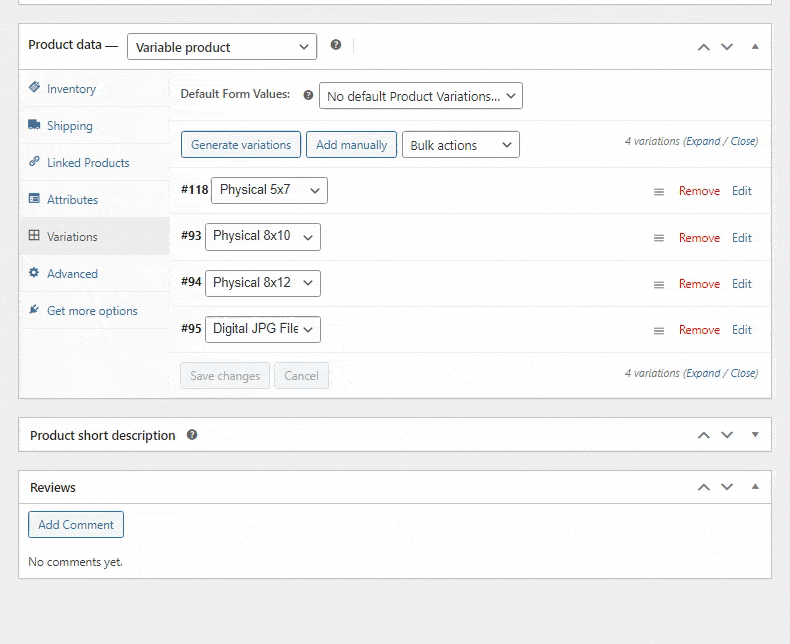Move Product data panel up arrow

(x=704, y=47)
